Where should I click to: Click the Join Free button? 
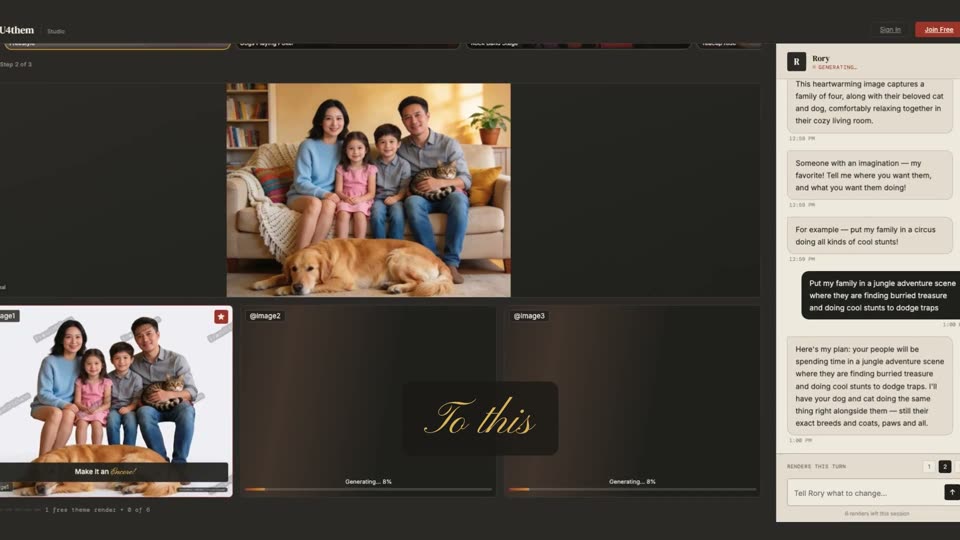(x=937, y=29)
